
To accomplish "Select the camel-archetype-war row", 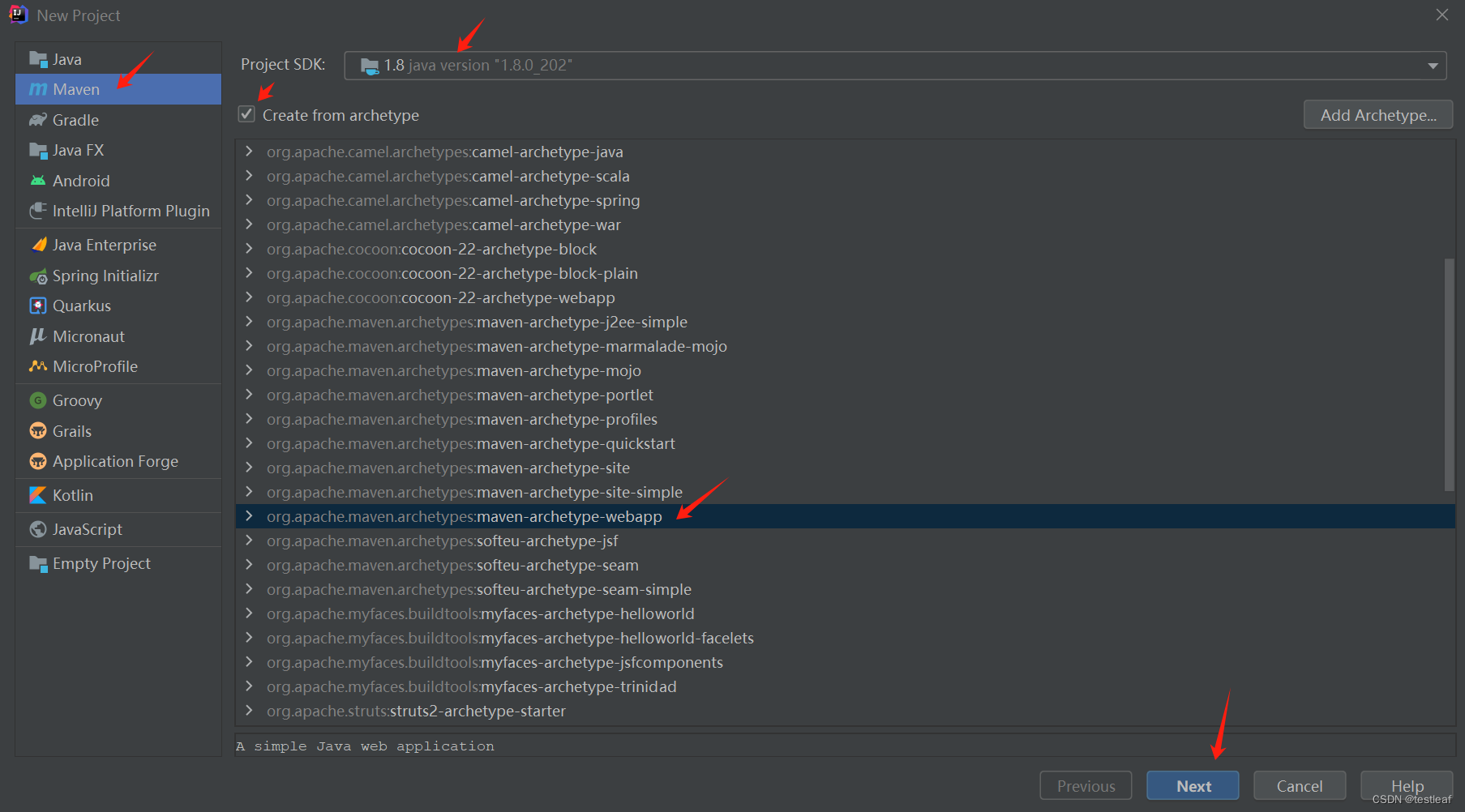I will click(x=846, y=224).
